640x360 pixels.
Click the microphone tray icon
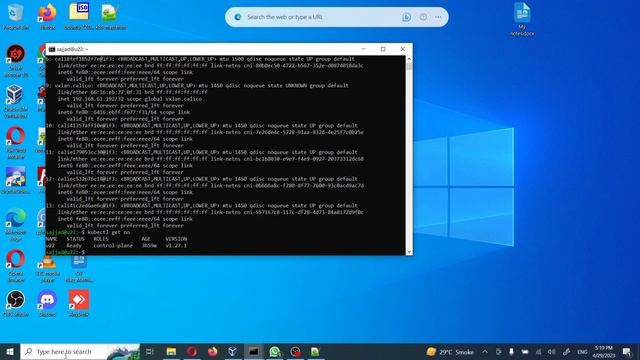(x=511, y=352)
